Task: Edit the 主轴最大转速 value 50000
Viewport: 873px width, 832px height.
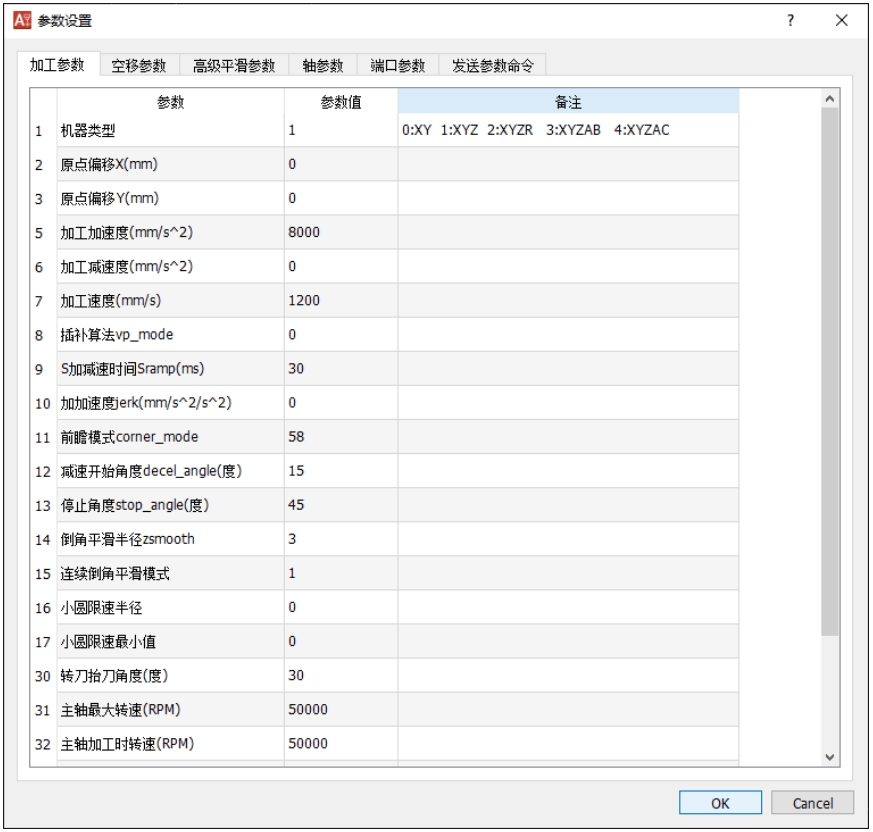Action: (341, 709)
